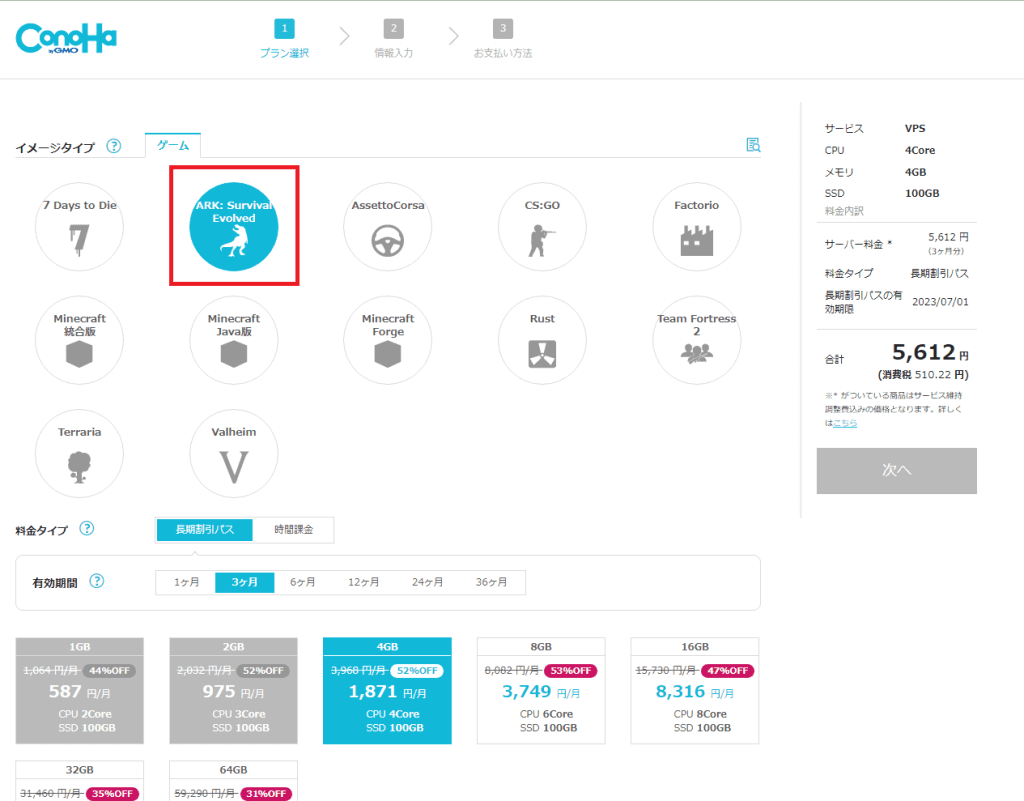
Task: Set the validity period to 12ヶ月
Action: pyautogui.click(x=363, y=582)
